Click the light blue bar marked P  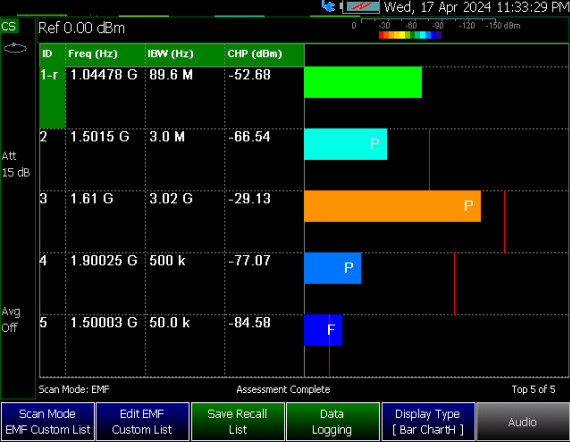(x=332, y=268)
